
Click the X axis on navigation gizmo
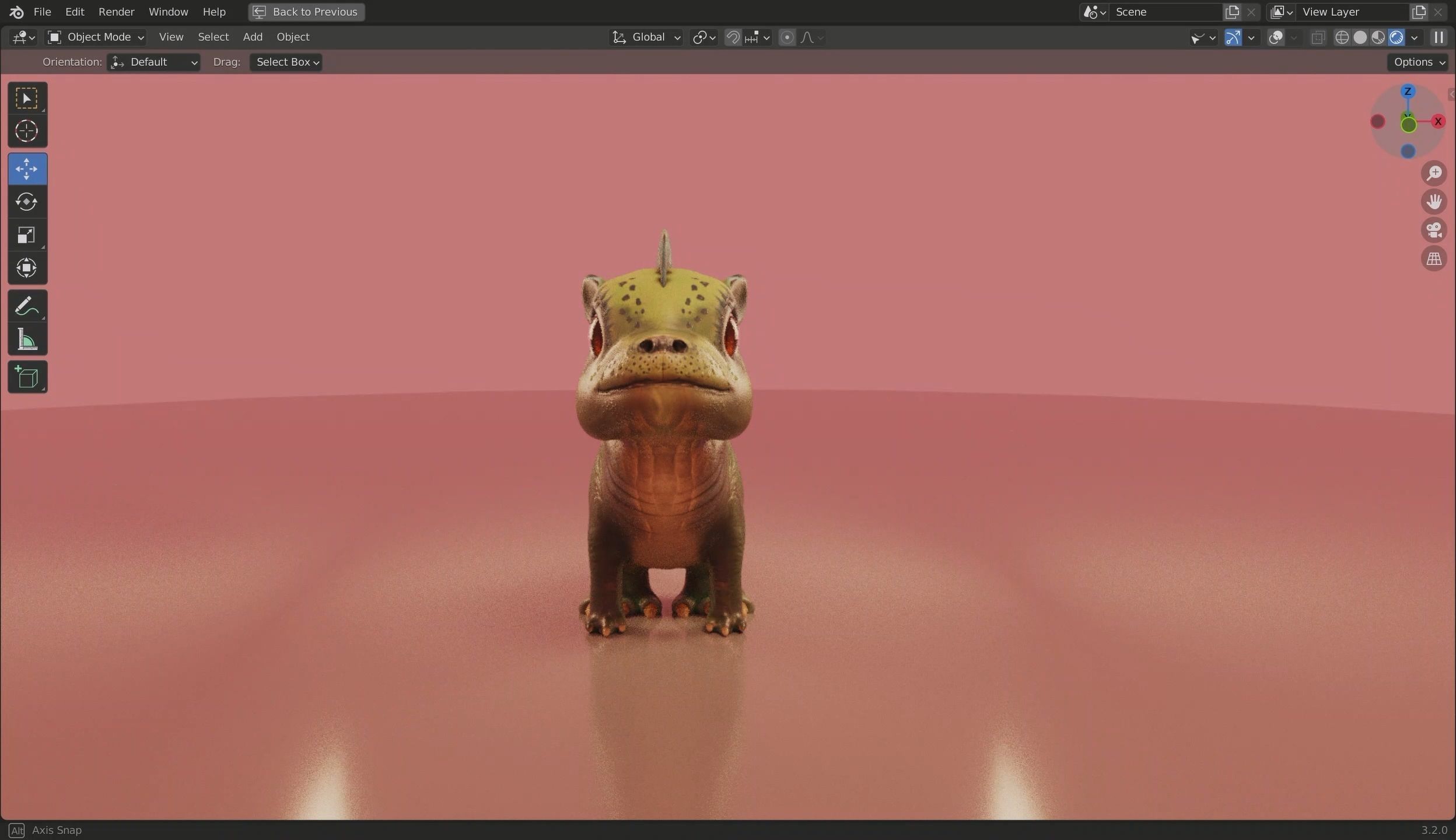point(1438,121)
